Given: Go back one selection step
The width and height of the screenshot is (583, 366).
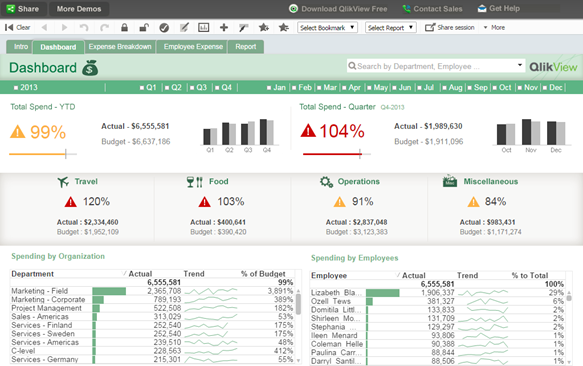Looking at the screenshot, I should 45,28.
